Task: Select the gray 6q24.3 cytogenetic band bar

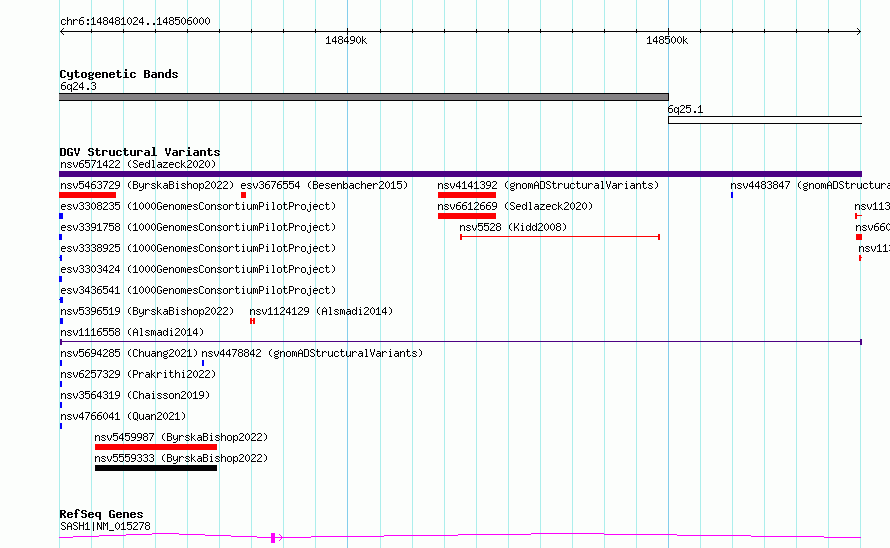Action: [364, 97]
